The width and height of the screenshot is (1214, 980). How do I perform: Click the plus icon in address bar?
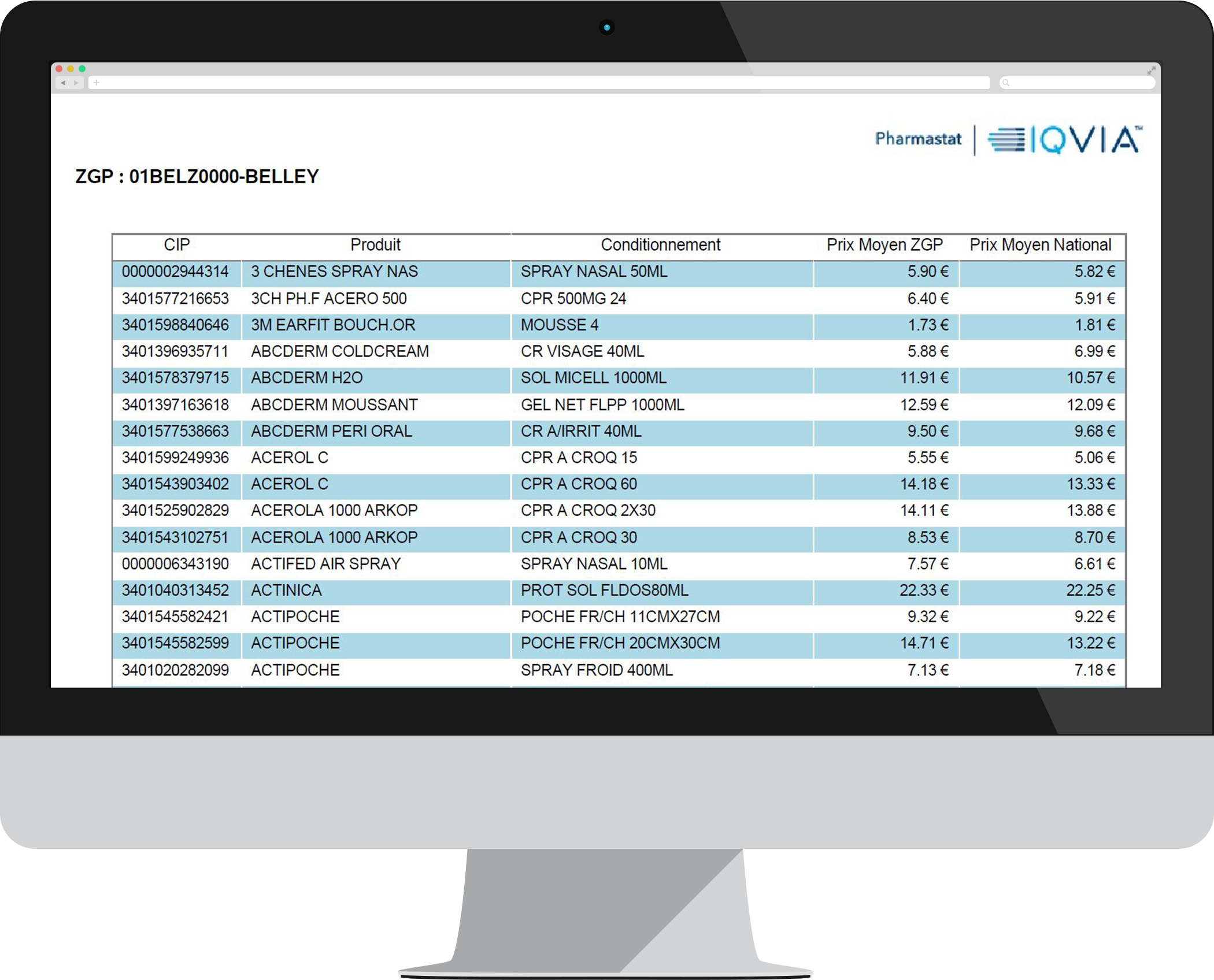pyautogui.click(x=97, y=83)
